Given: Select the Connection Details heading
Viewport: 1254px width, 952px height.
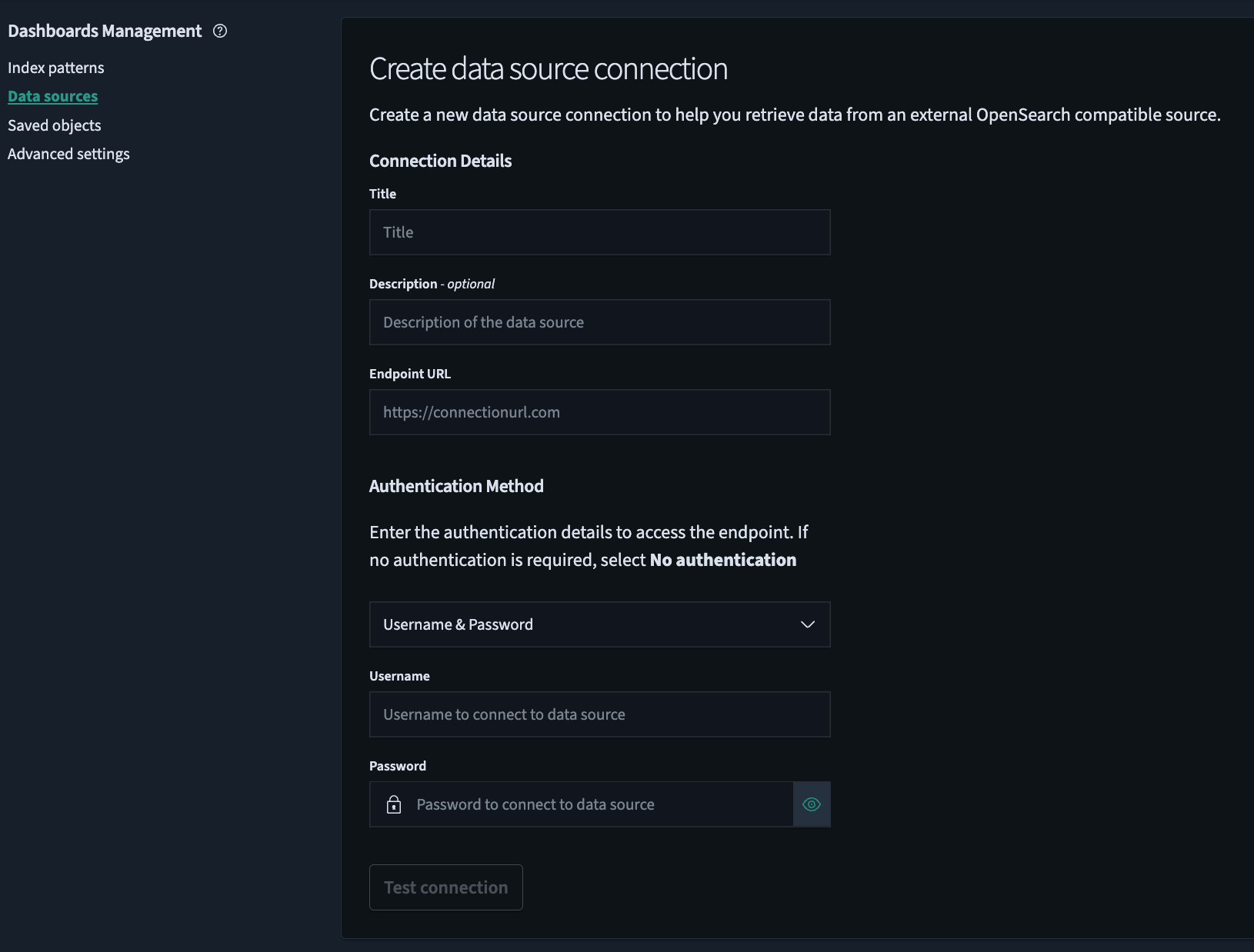Looking at the screenshot, I should point(441,161).
